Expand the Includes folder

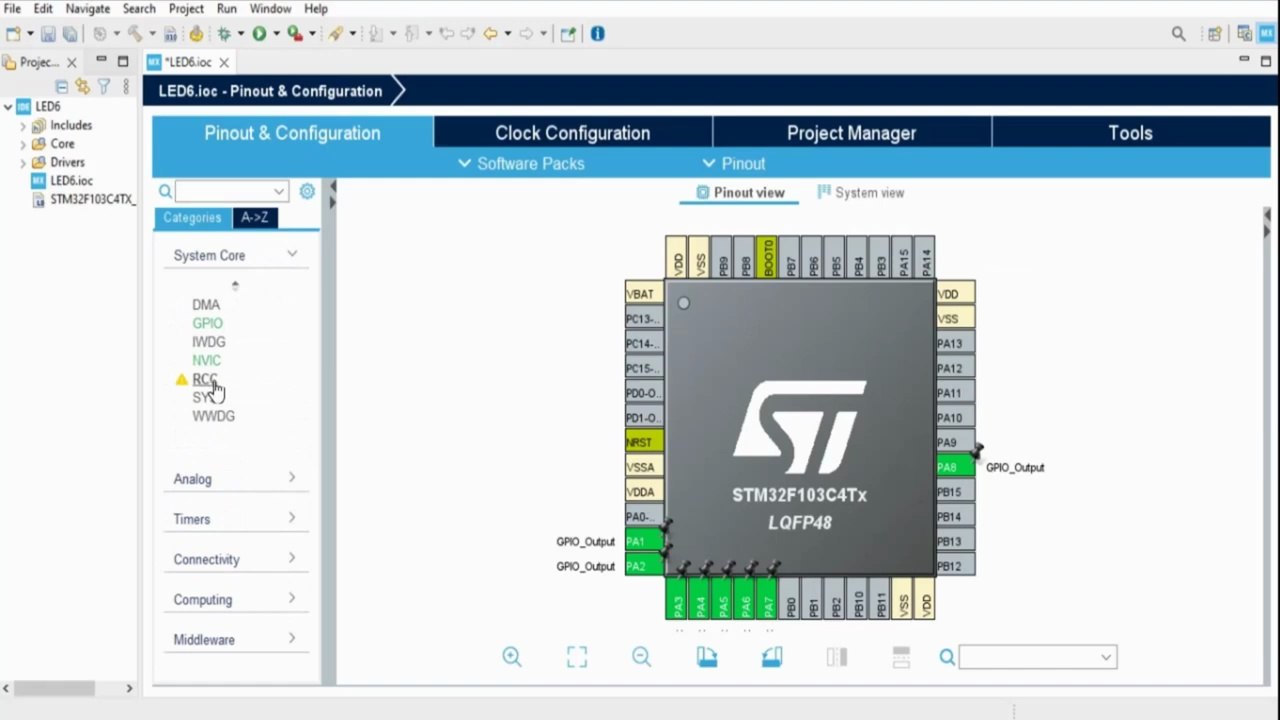tap(23, 125)
